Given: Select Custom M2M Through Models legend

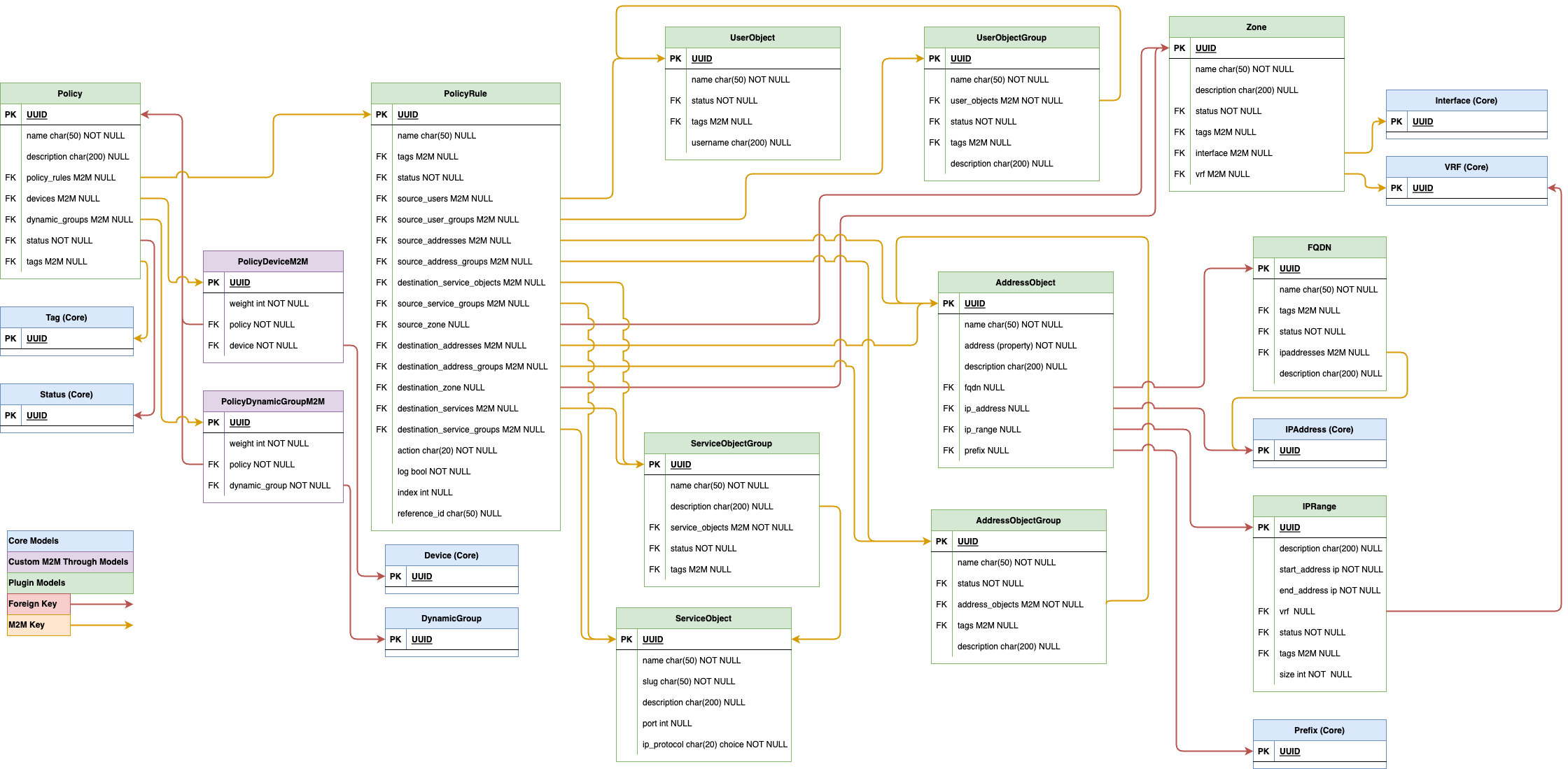Looking at the screenshot, I should click(x=70, y=562).
